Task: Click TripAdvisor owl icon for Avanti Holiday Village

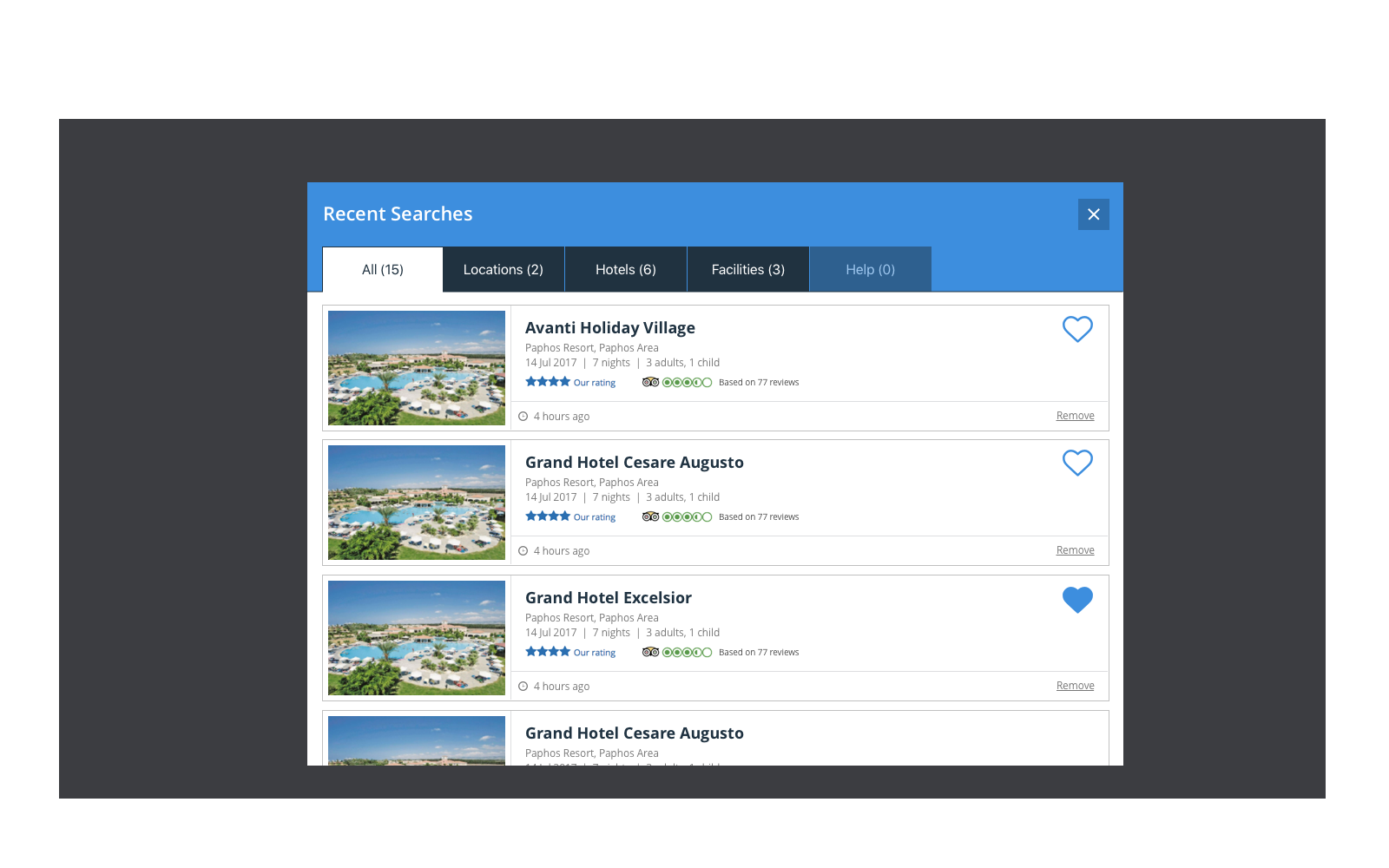Action: coord(650,382)
